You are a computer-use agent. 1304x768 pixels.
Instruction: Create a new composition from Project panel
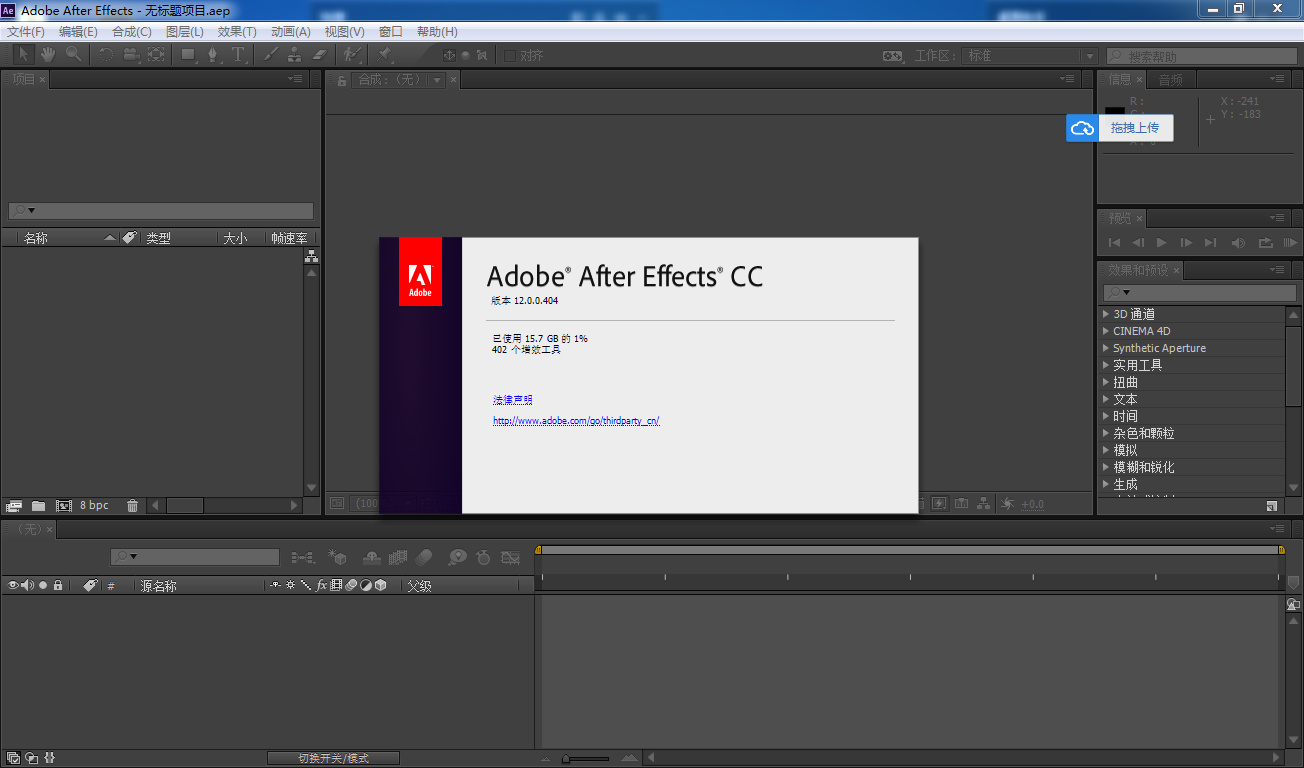[64, 506]
